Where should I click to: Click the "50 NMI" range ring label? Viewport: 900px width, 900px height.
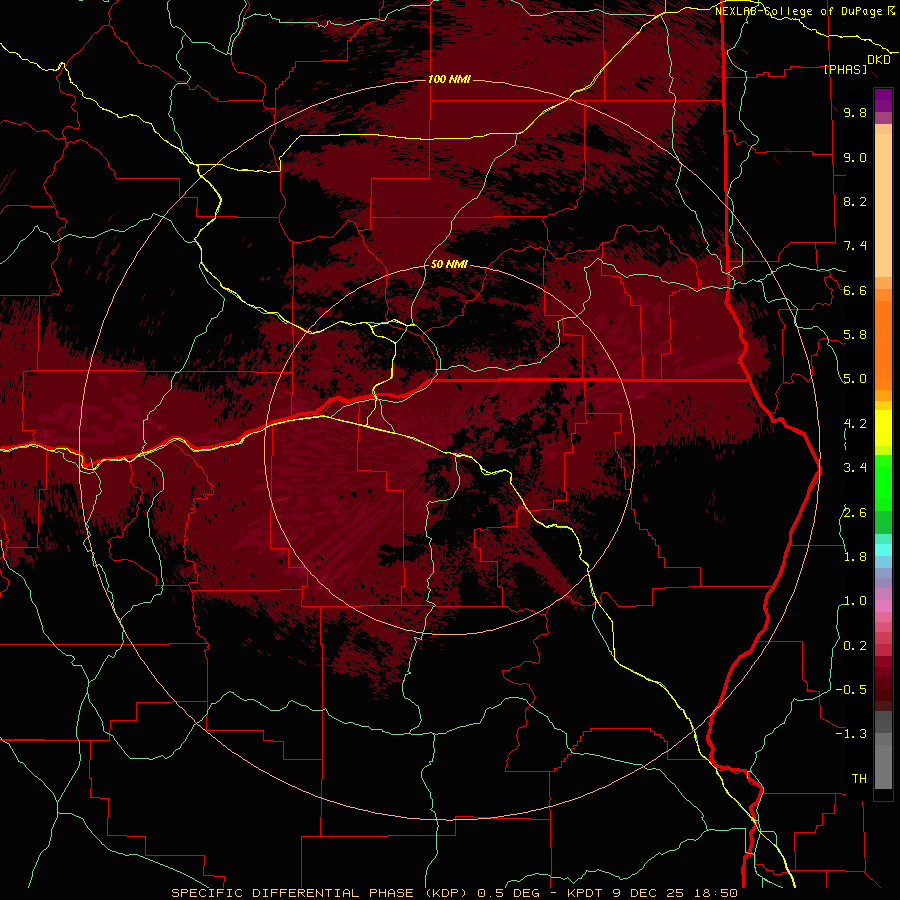[x=449, y=264]
